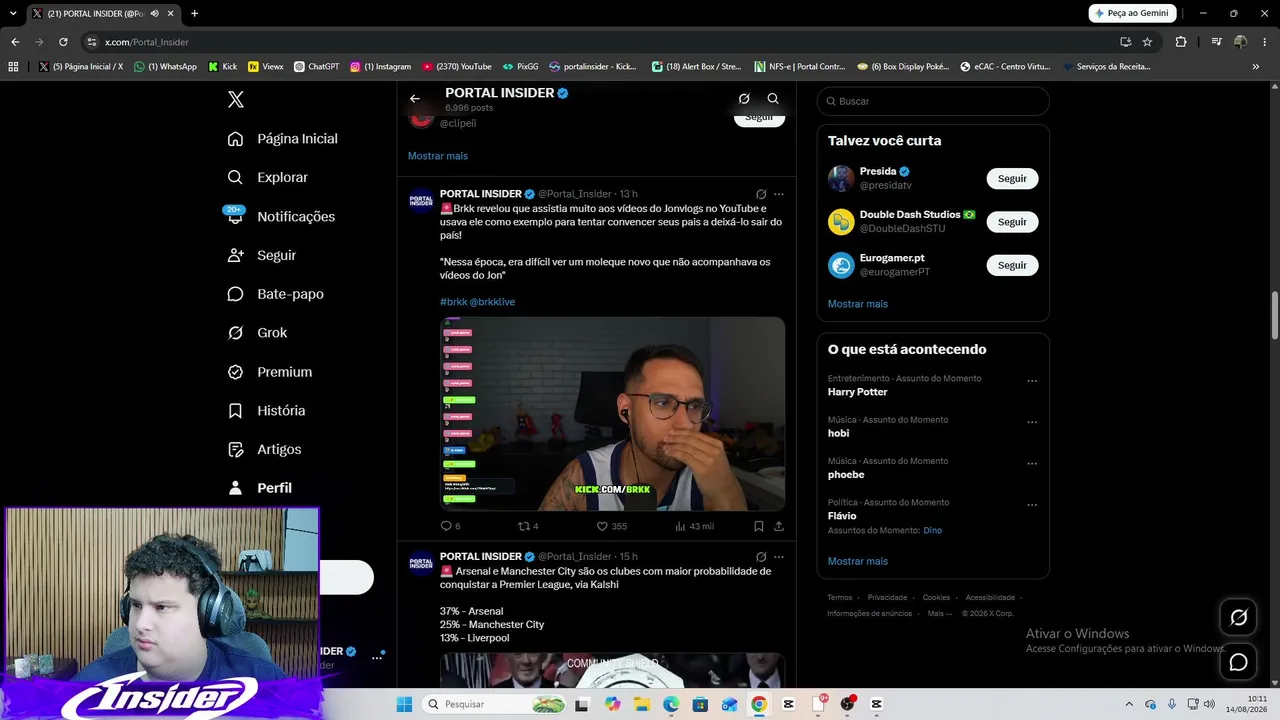Viewport: 1280px width, 720px height.
Task: Open Chrome extensions puzzle icon
Action: tap(1181, 42)
